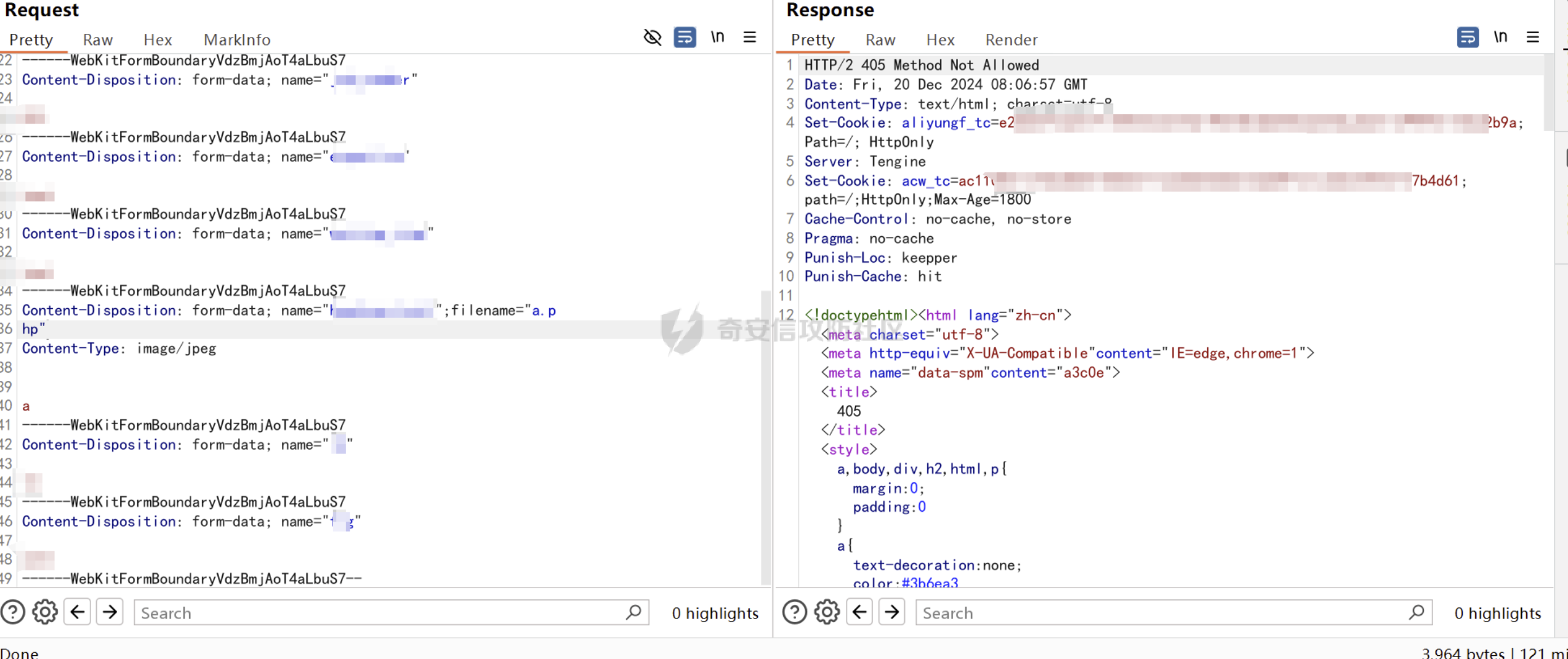
Task: Click the Response search help icon
Action: pyautogui.click(x=795, y=612)
